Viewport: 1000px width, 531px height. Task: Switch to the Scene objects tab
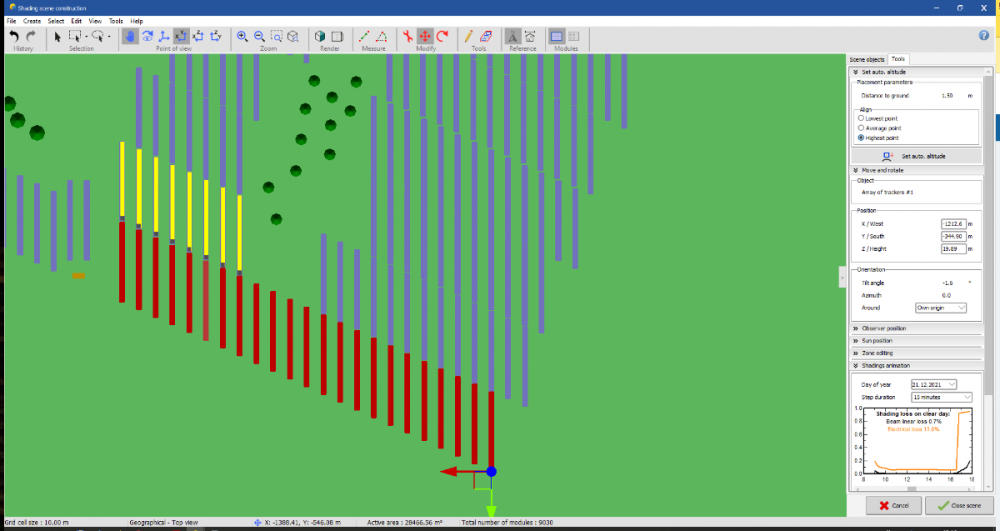867,60
